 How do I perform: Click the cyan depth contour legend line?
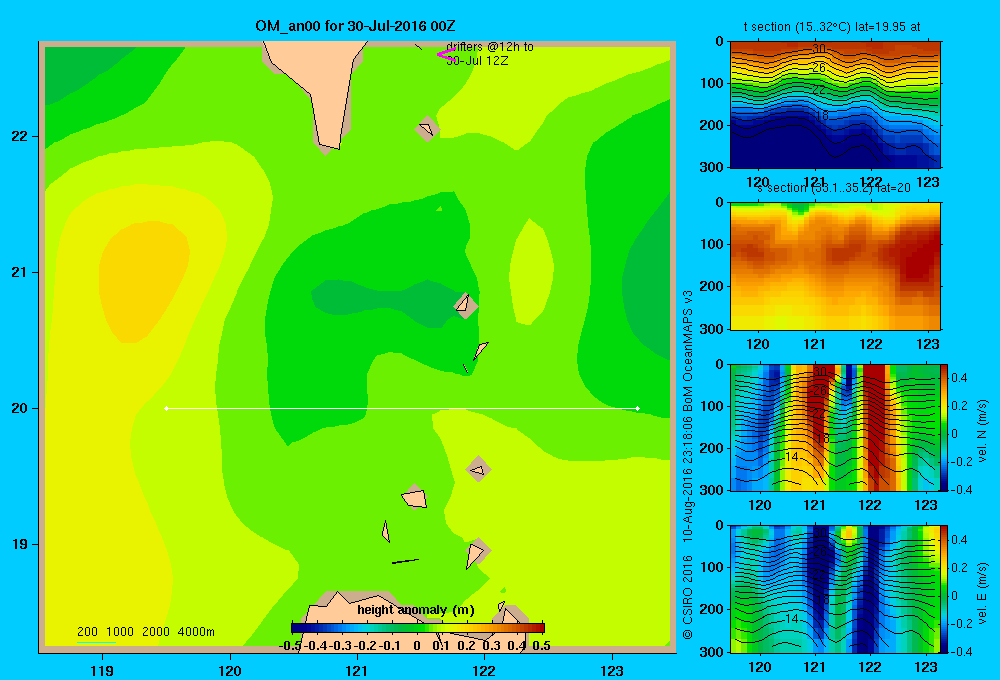point(96,642)
